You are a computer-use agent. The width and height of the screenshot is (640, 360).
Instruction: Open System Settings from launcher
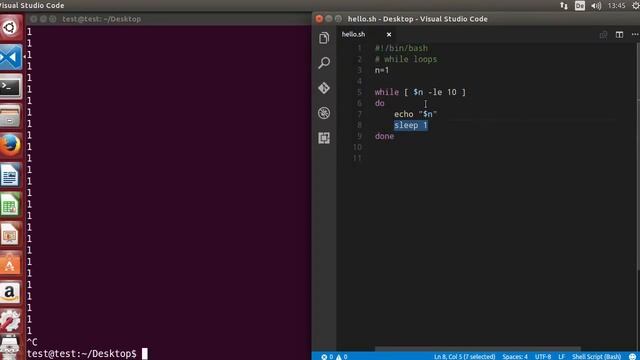pyautogui.click(x=11, y=321)
